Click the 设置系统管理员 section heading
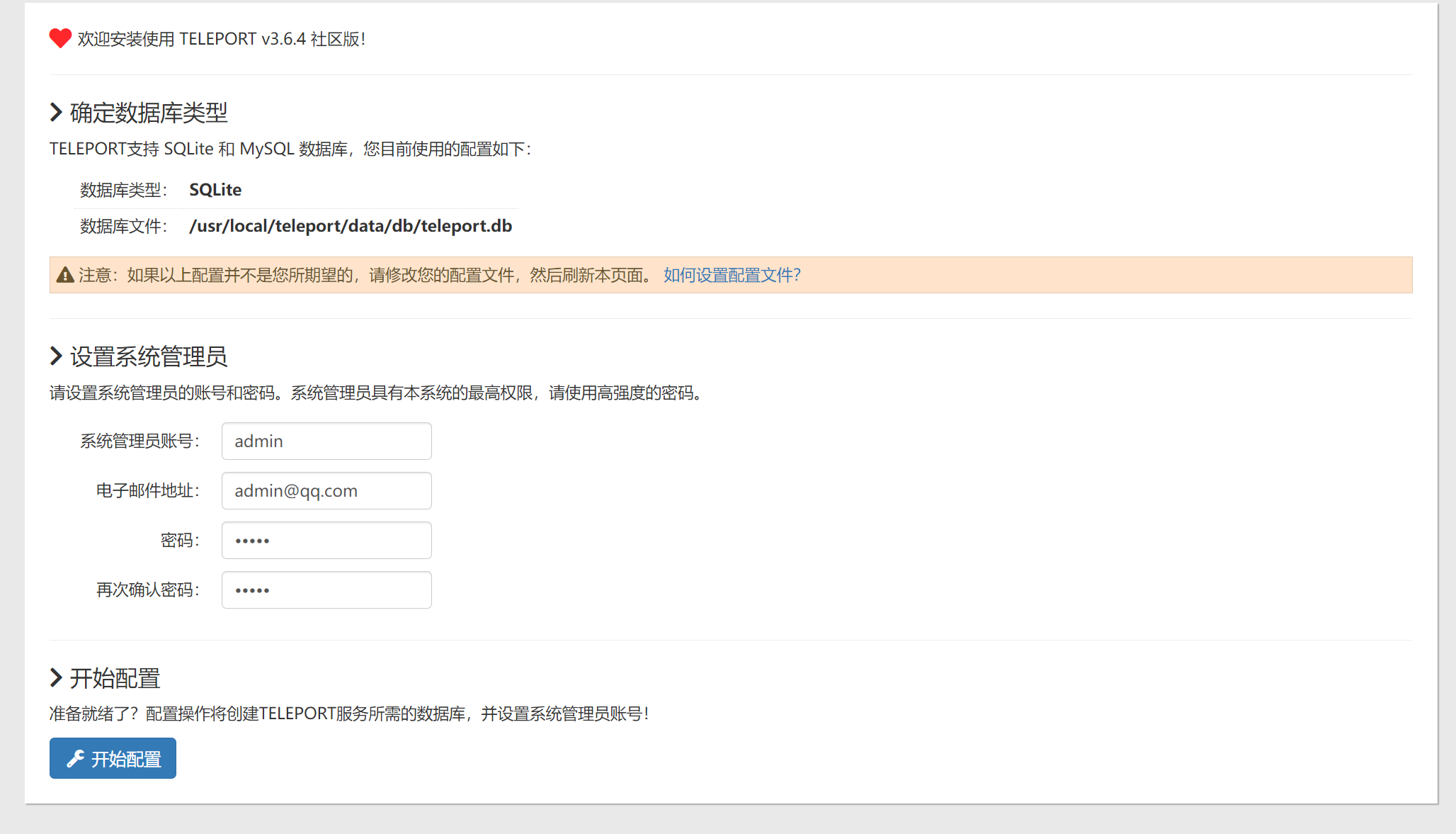The image size is (1456, 834). click(149, 356)
